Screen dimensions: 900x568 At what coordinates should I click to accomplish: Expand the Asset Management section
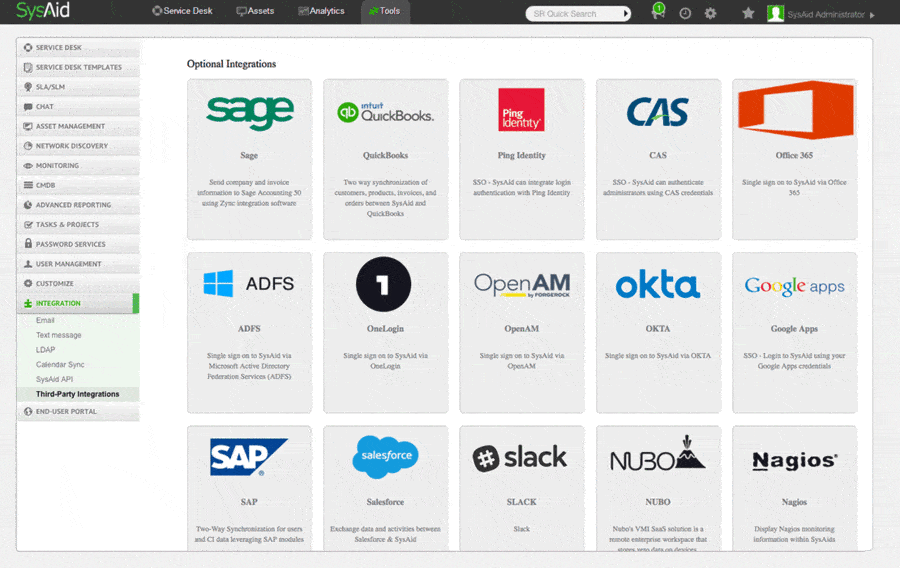tap(78, 126)
